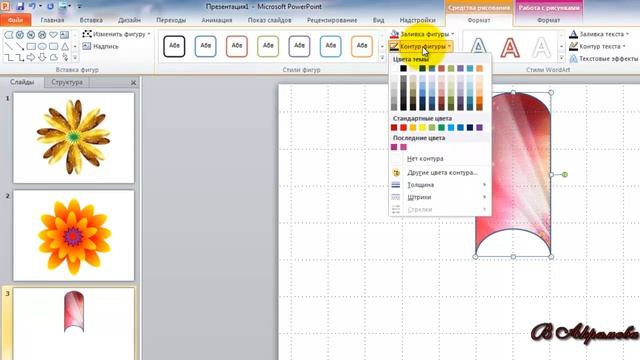Open the undo history dropdown arrow
This screenshot has height=360, width=640.
click(40, 7)
